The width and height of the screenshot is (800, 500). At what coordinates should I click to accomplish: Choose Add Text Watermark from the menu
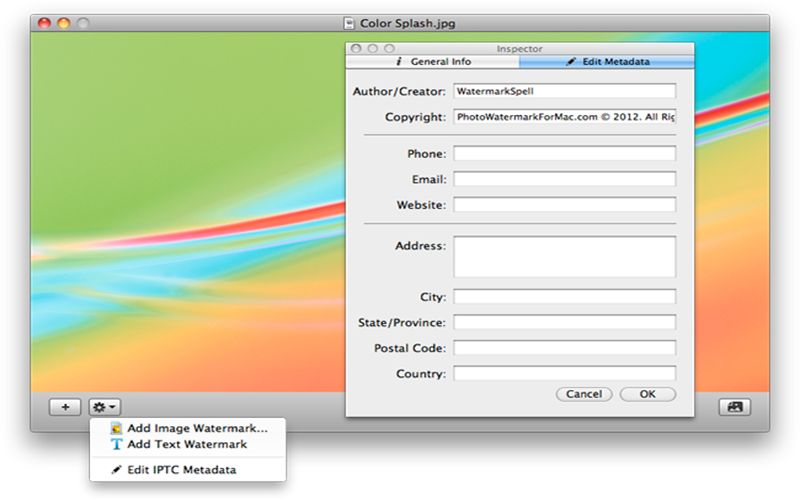188,444
